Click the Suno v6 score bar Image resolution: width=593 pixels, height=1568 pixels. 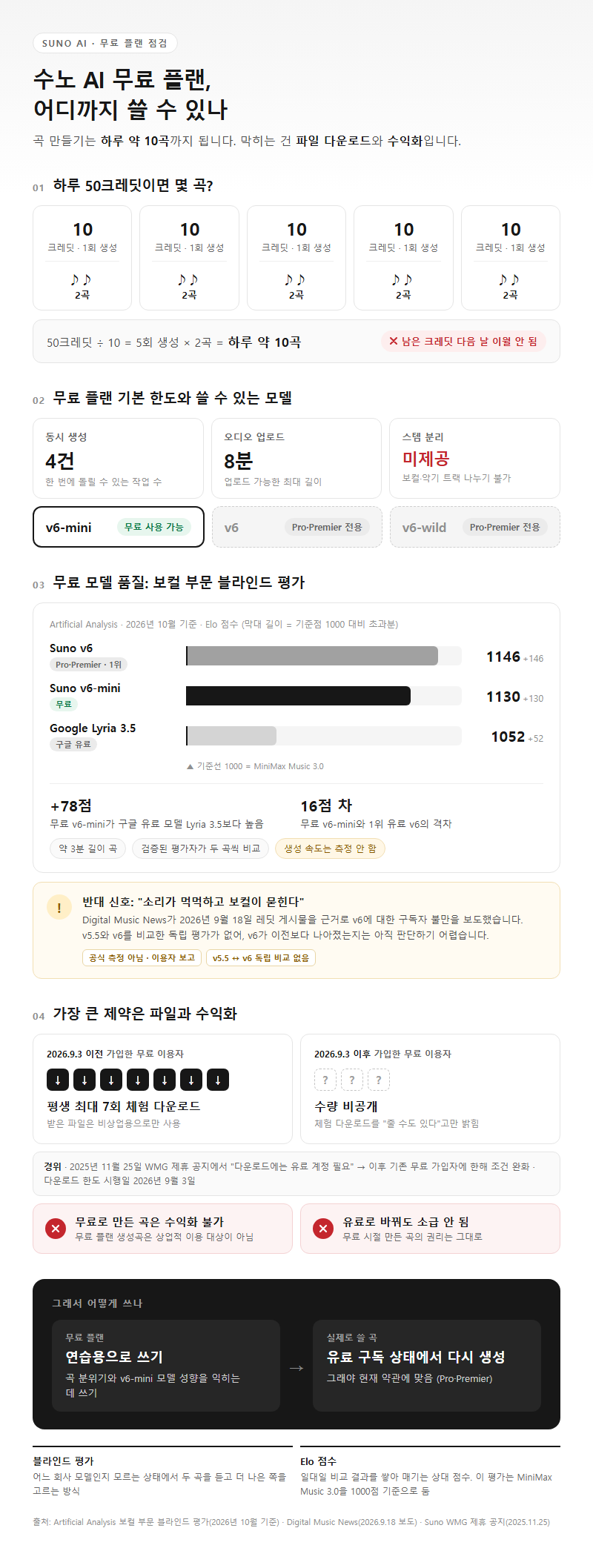[312, 656]
